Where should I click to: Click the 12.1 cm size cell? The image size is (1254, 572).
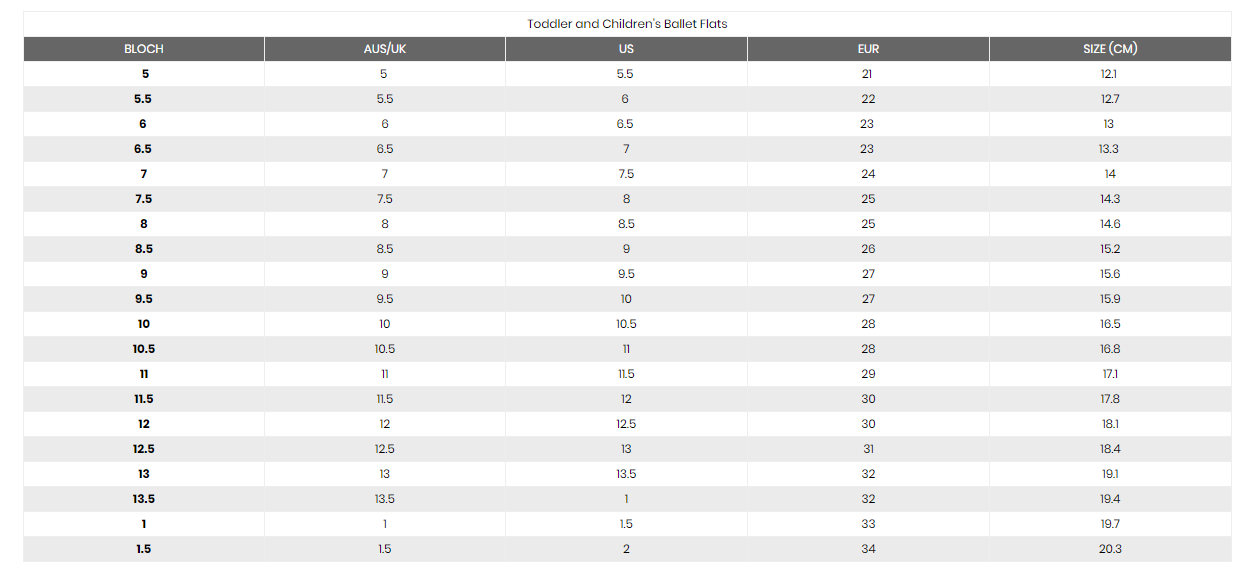1110,74
